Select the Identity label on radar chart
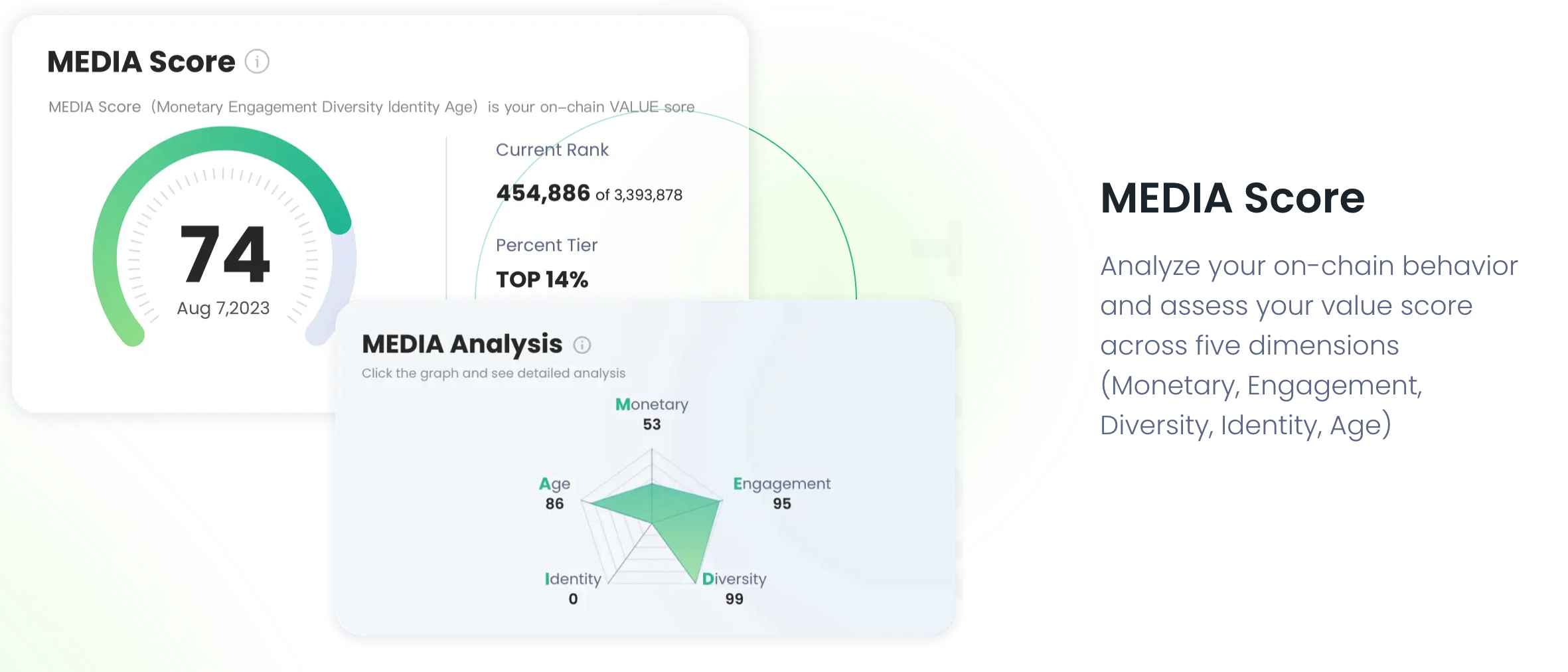 click(x=573, y=579)
